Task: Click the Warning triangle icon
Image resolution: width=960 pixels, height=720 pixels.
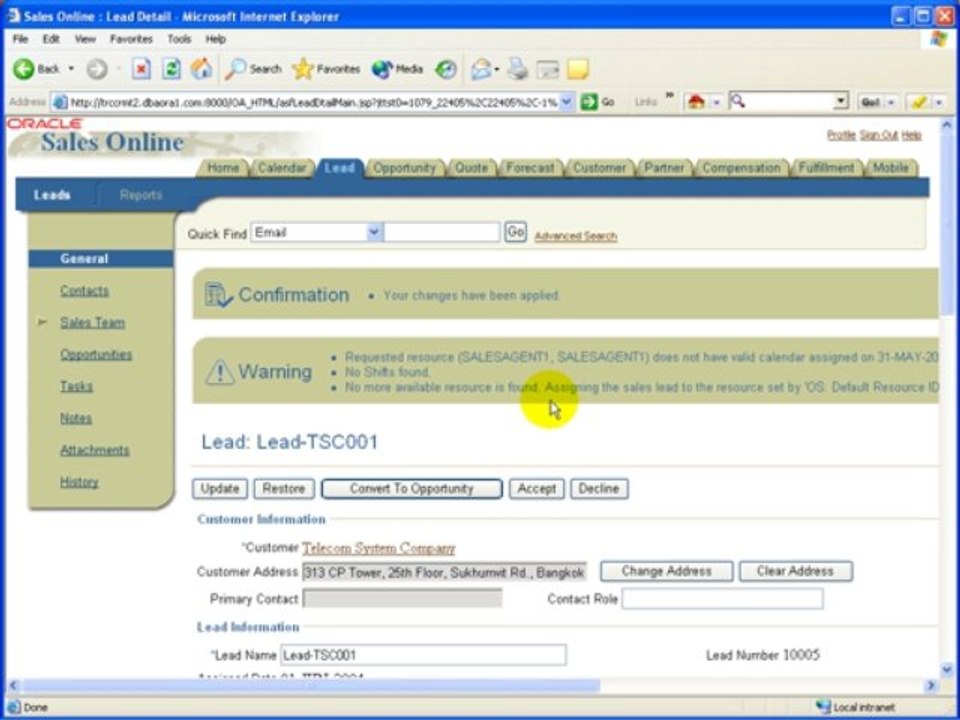Action: (219, 372)
